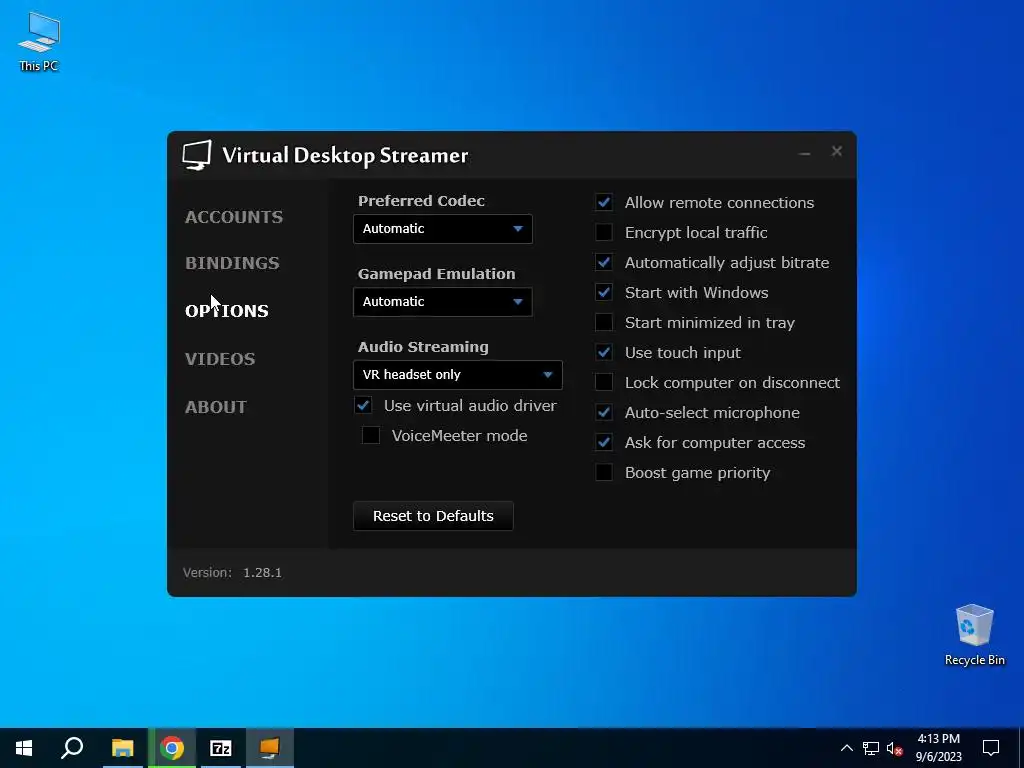The image size is (1024, 768).
Task: Open Recycle Bin desktop icon
Action: 974,634
